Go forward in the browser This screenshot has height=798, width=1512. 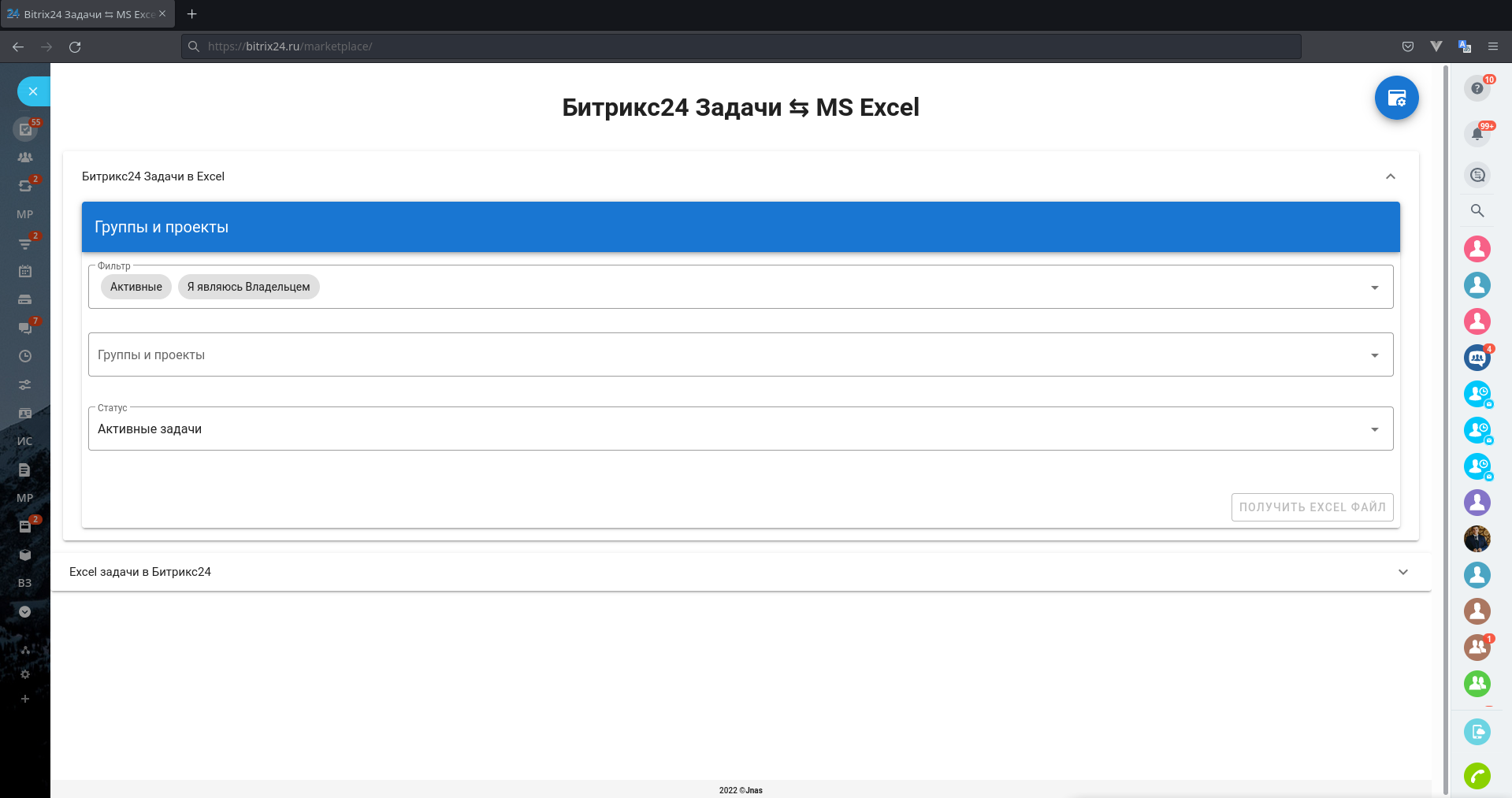(46, 46)
